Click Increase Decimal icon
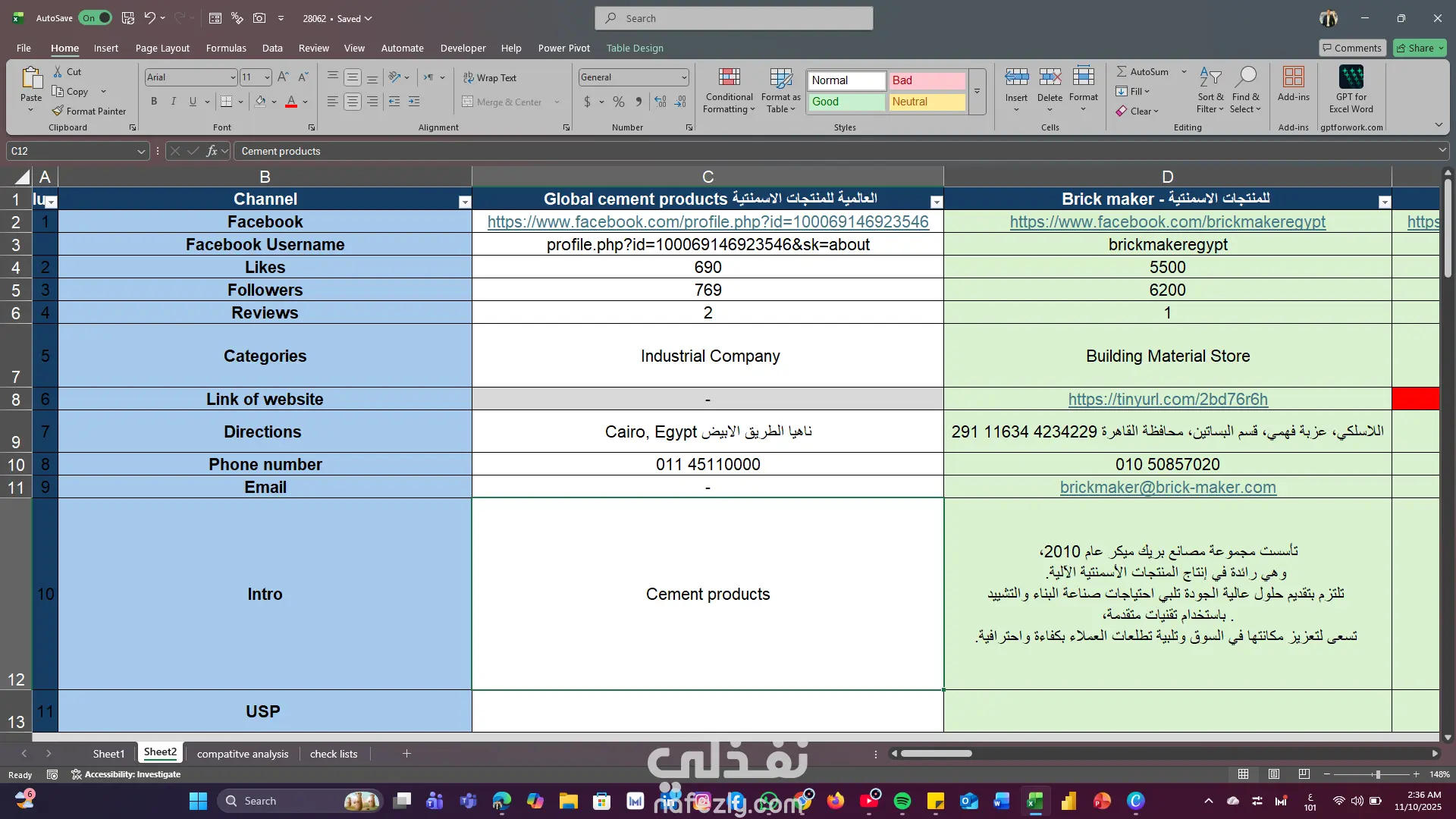 pos(661,102)
